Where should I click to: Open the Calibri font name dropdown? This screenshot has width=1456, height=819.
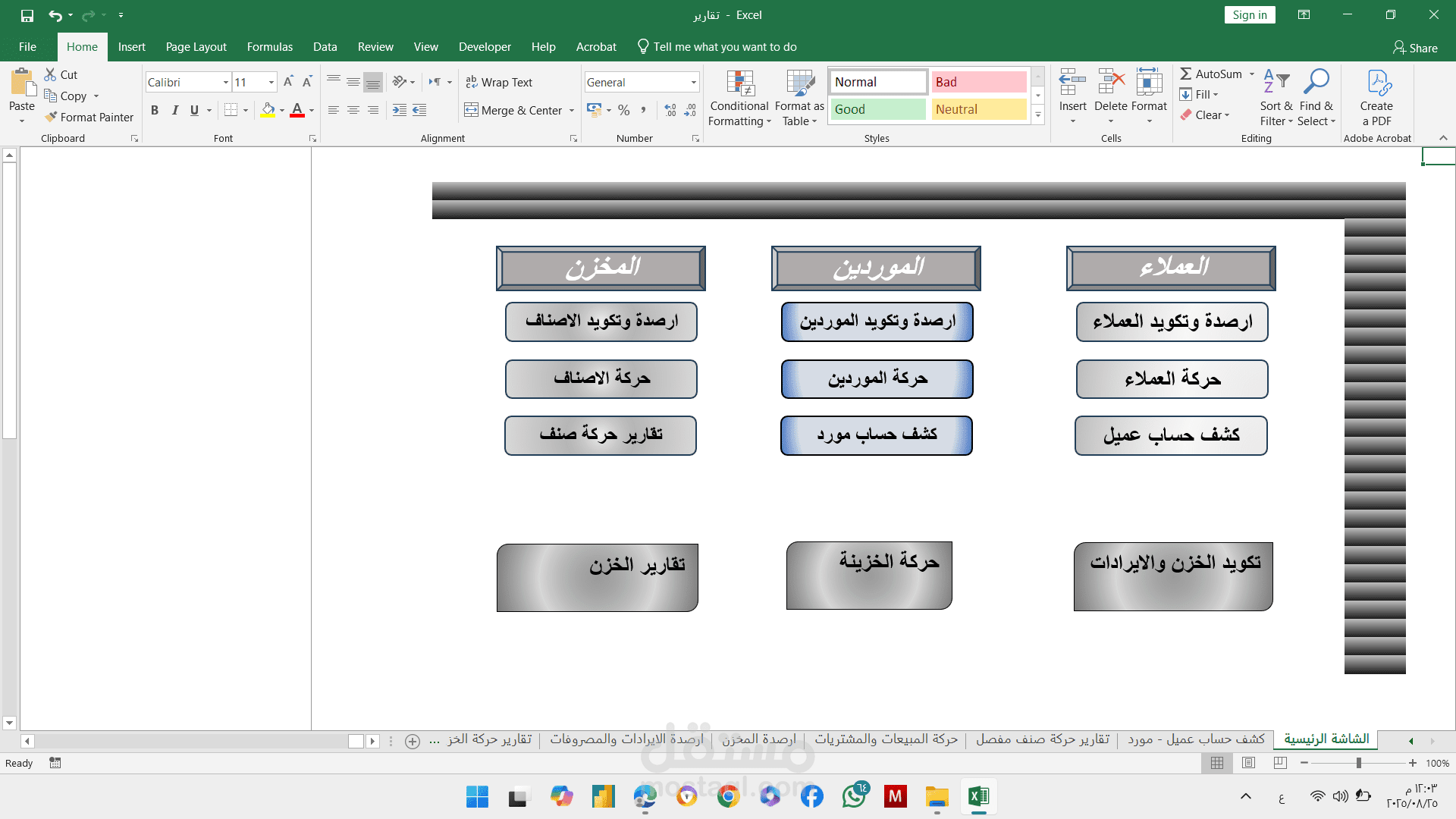tap(226, 82)
